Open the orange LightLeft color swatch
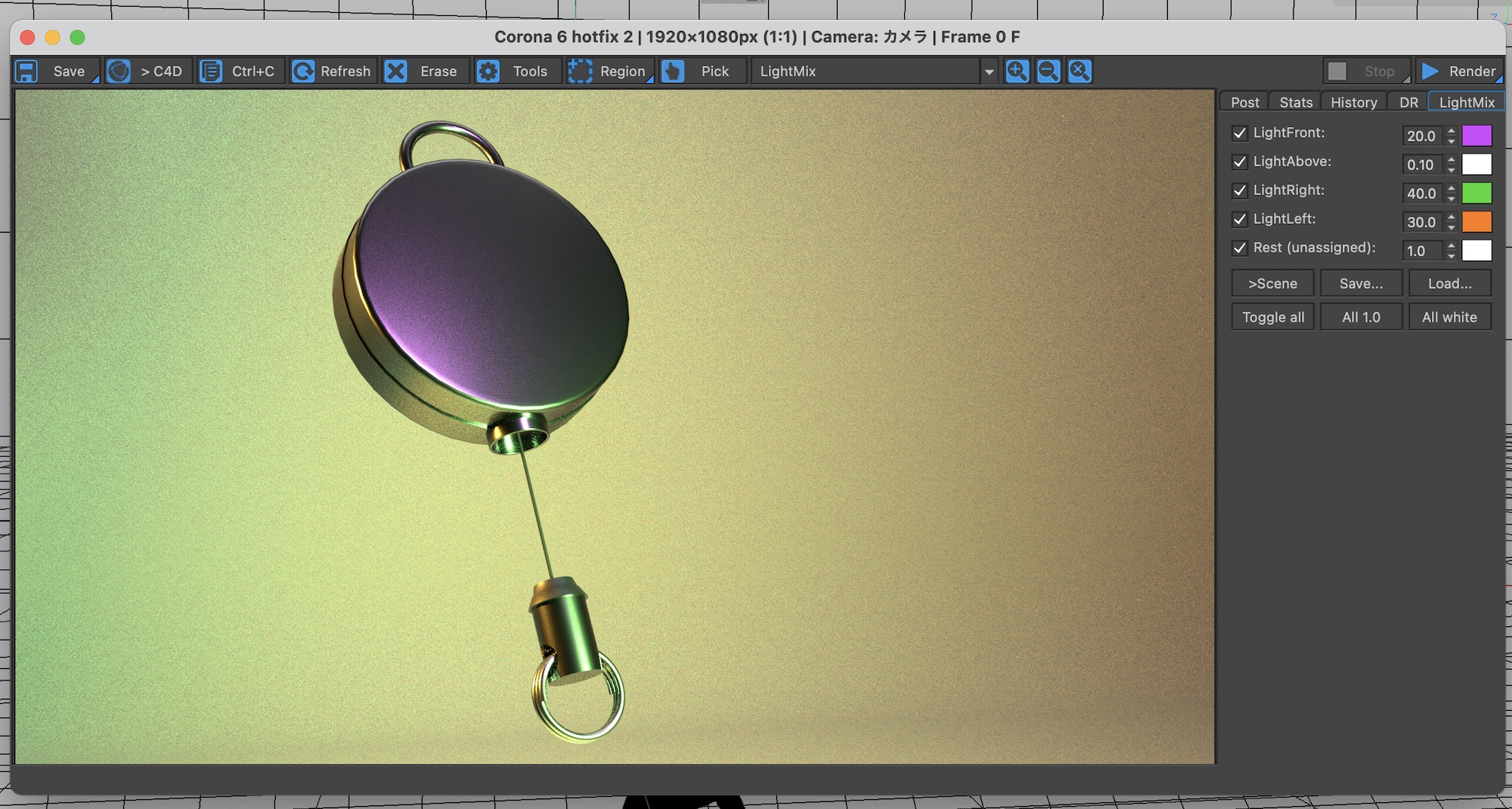 [x=1476, y=222]
